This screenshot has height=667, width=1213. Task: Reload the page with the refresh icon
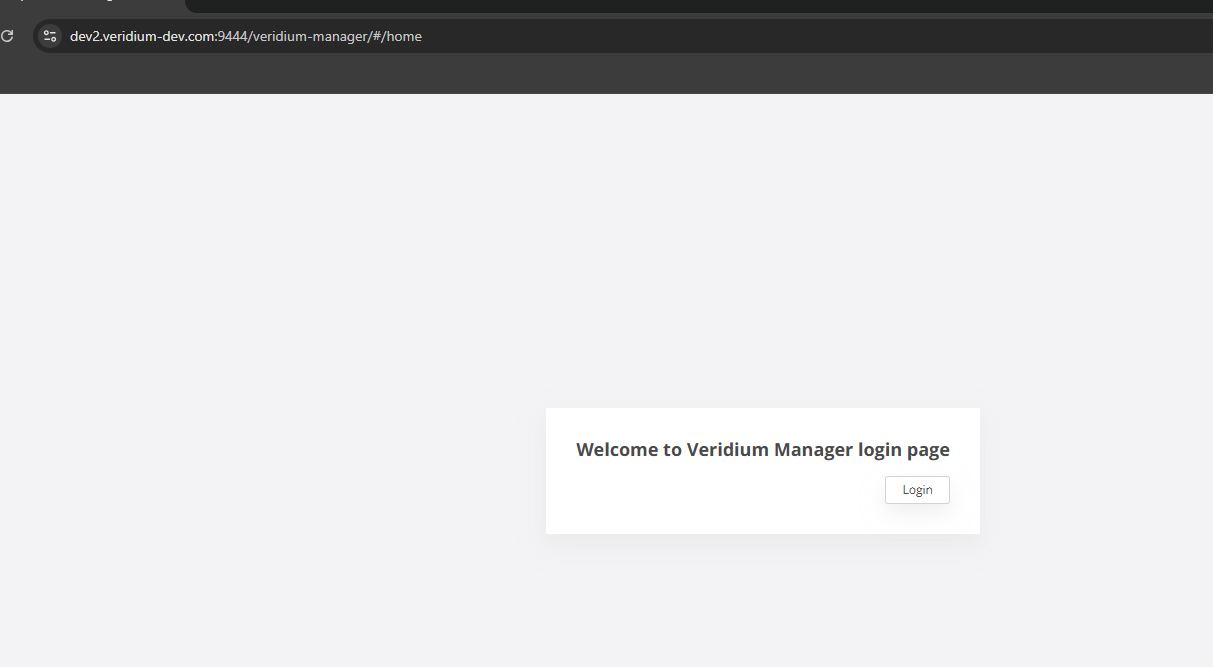pyautogui.click(x=7, y=36)
